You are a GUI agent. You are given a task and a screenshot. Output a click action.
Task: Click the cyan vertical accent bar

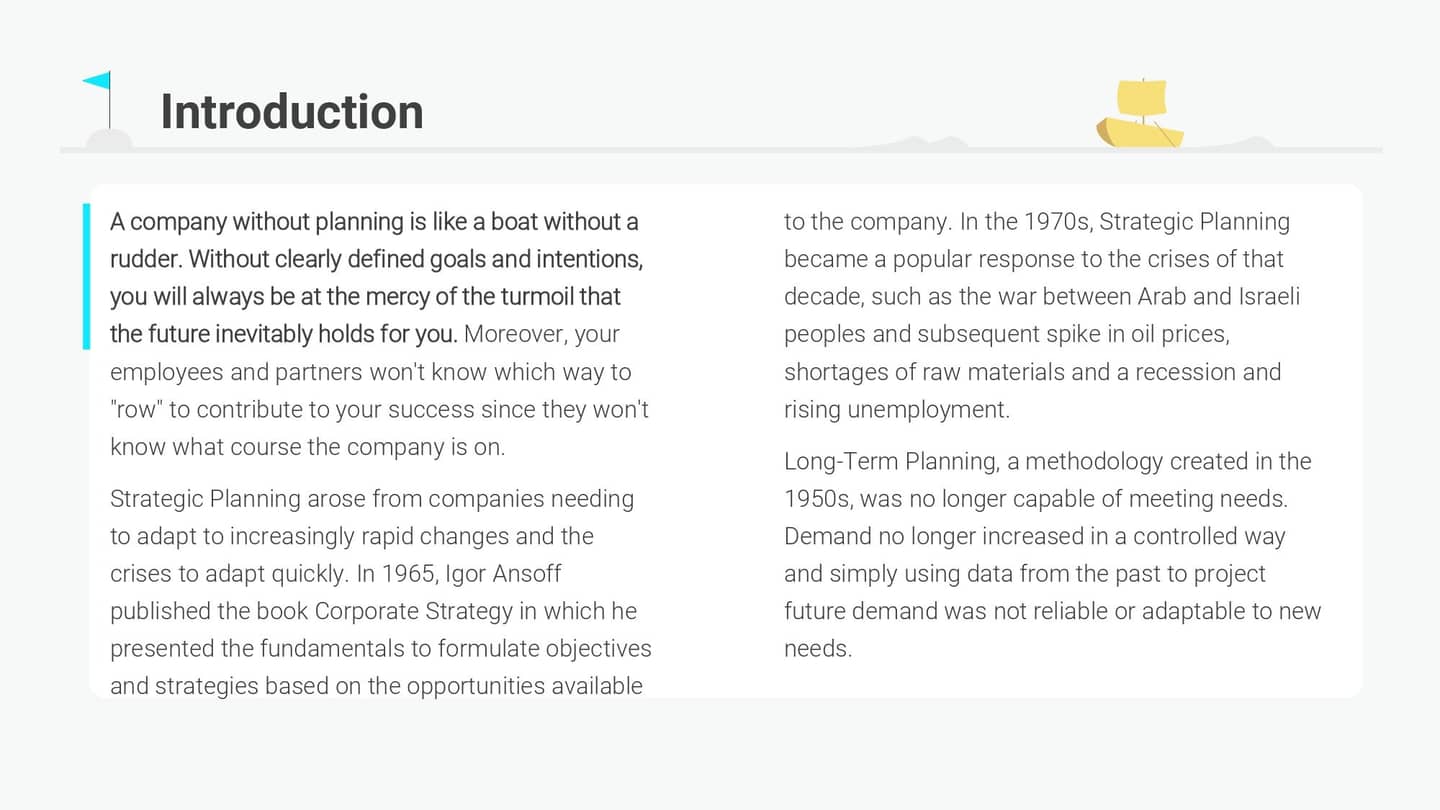[86, 277]
